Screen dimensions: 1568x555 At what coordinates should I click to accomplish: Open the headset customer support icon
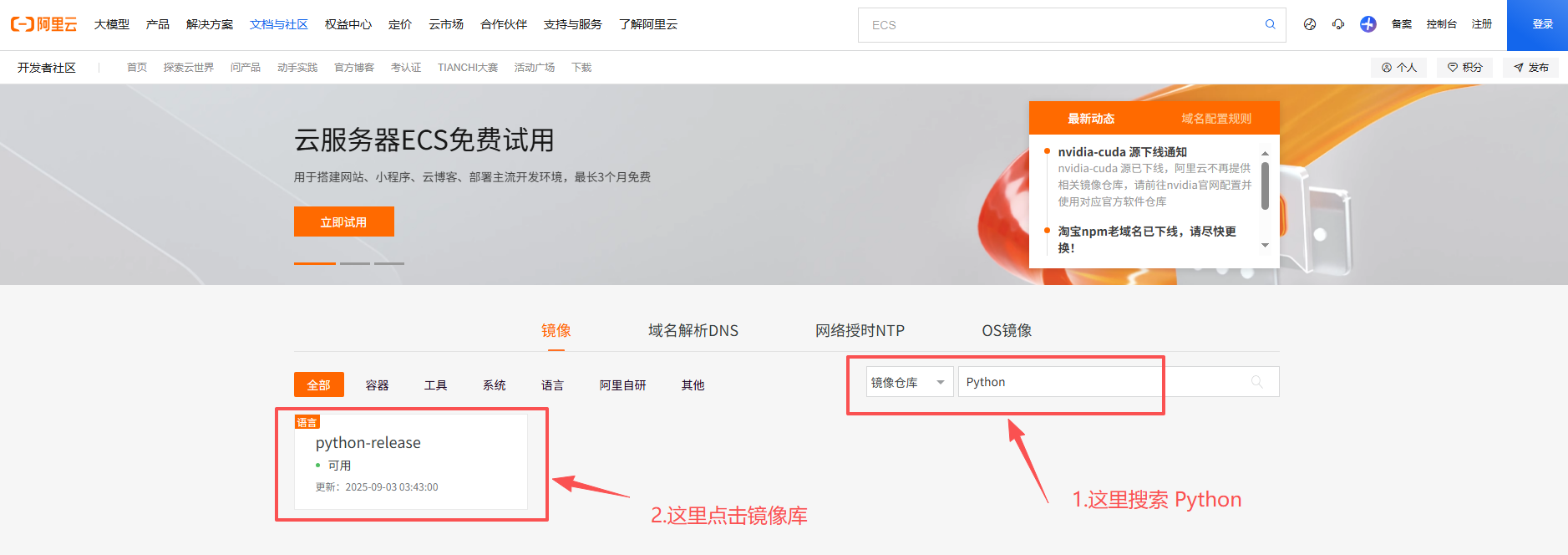pyautogui.click(x=1338, y=24)
